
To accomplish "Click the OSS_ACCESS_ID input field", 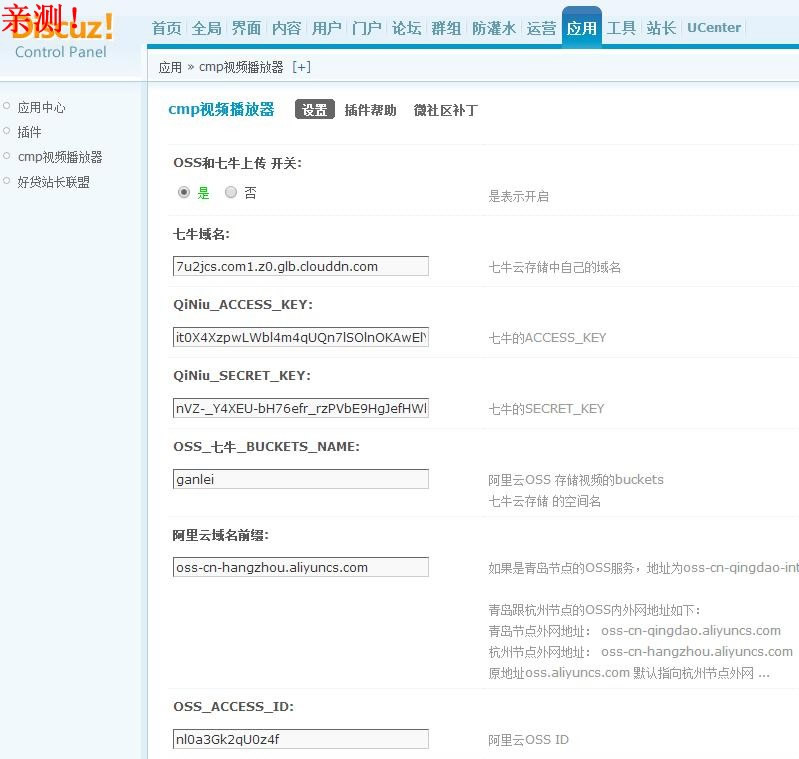I will click(301, 739).
